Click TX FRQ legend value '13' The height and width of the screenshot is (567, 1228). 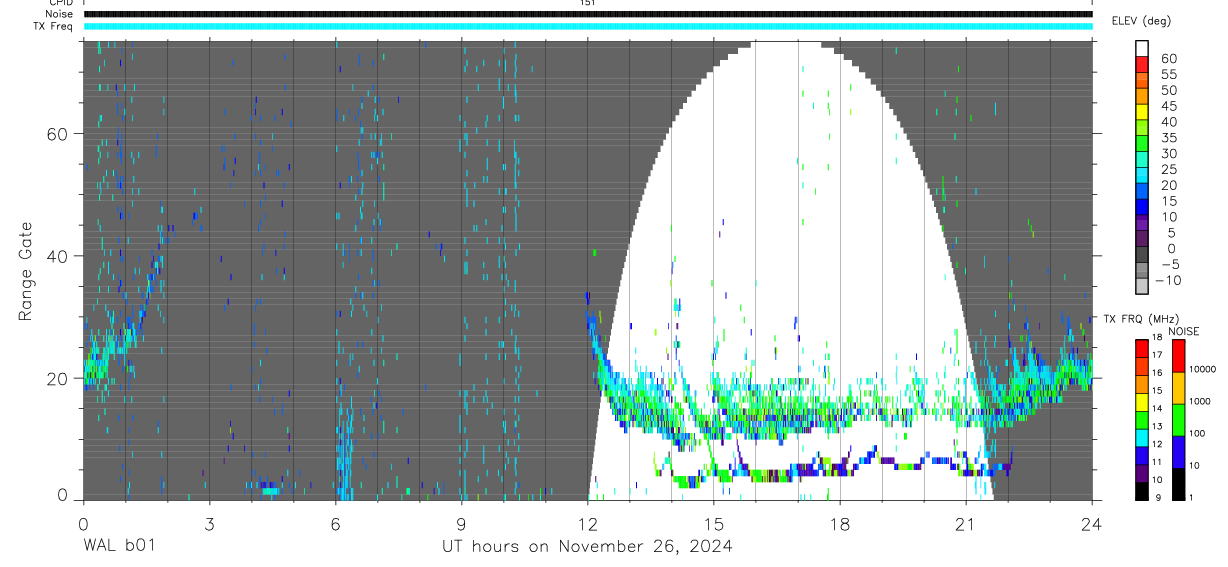click(x=1157, y=426)
